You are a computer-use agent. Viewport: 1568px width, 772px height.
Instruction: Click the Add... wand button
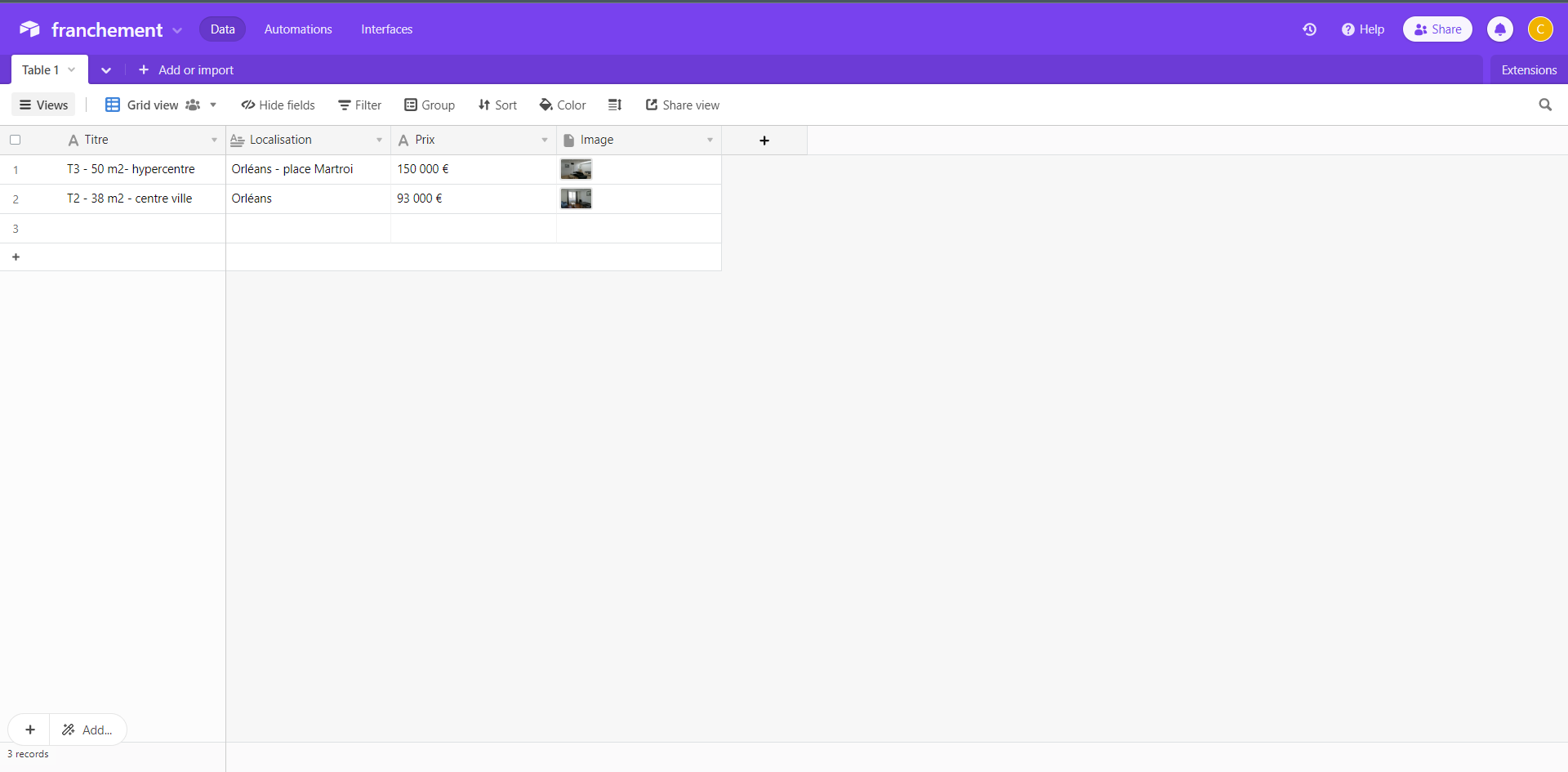click(87, 730)
